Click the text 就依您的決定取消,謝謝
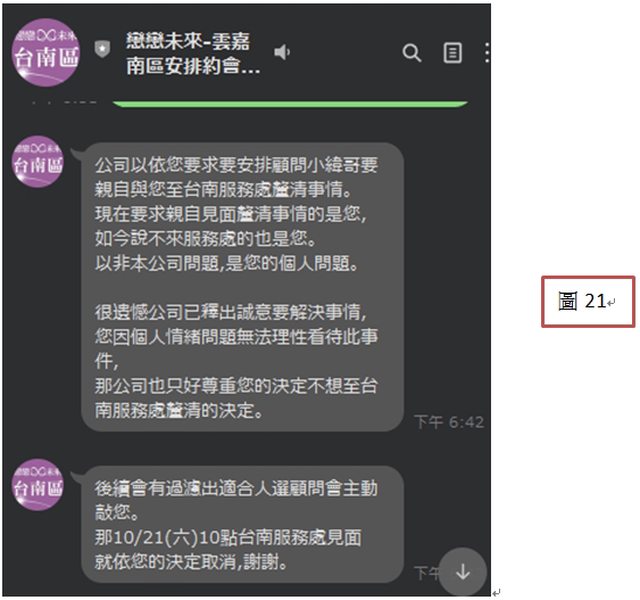This screenshot has width=640, height=600. click(191, 562)
